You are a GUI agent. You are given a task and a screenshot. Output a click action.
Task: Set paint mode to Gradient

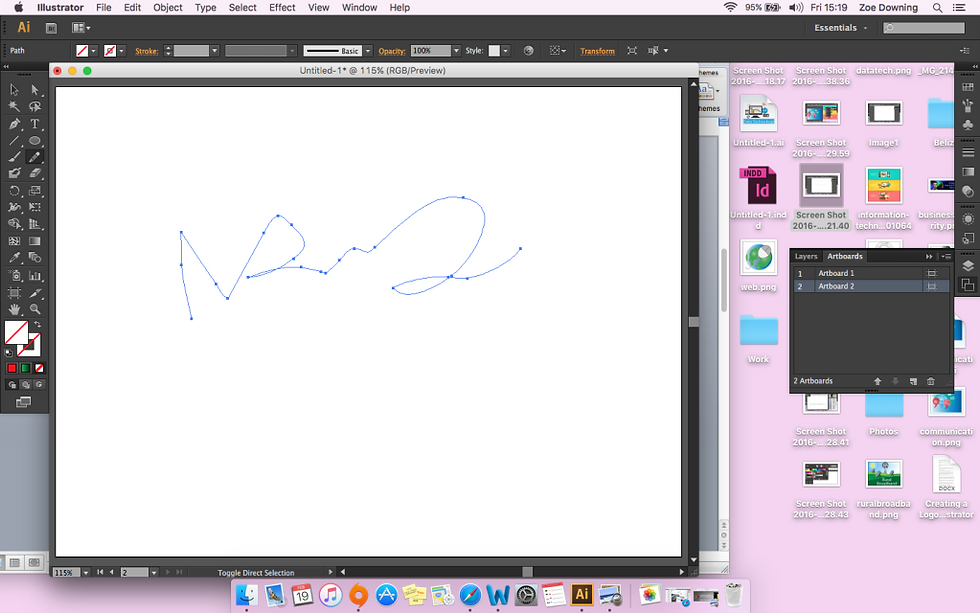coord(25,369)
